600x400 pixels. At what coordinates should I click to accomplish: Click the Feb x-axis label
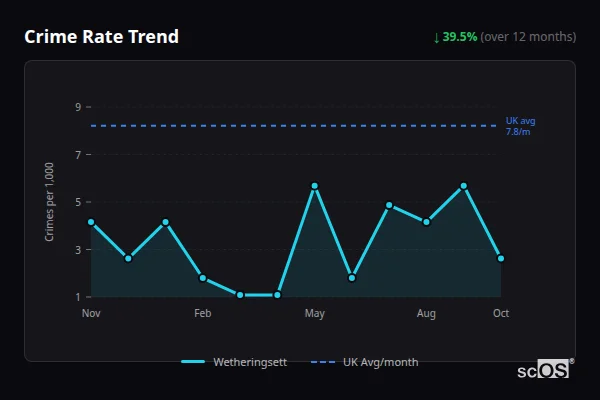[x=202, y=313]
